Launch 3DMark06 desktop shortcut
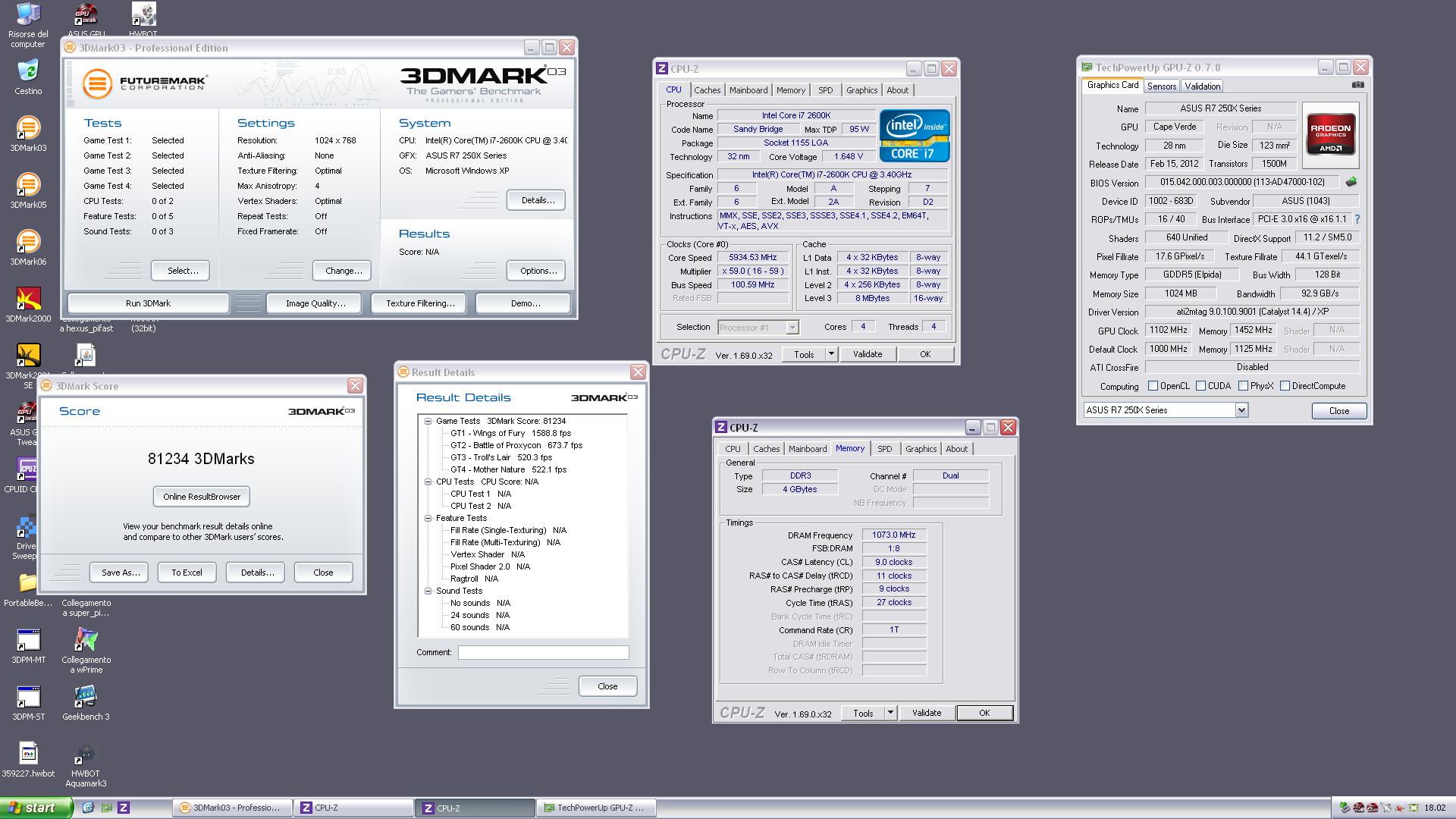 (28, 248)
